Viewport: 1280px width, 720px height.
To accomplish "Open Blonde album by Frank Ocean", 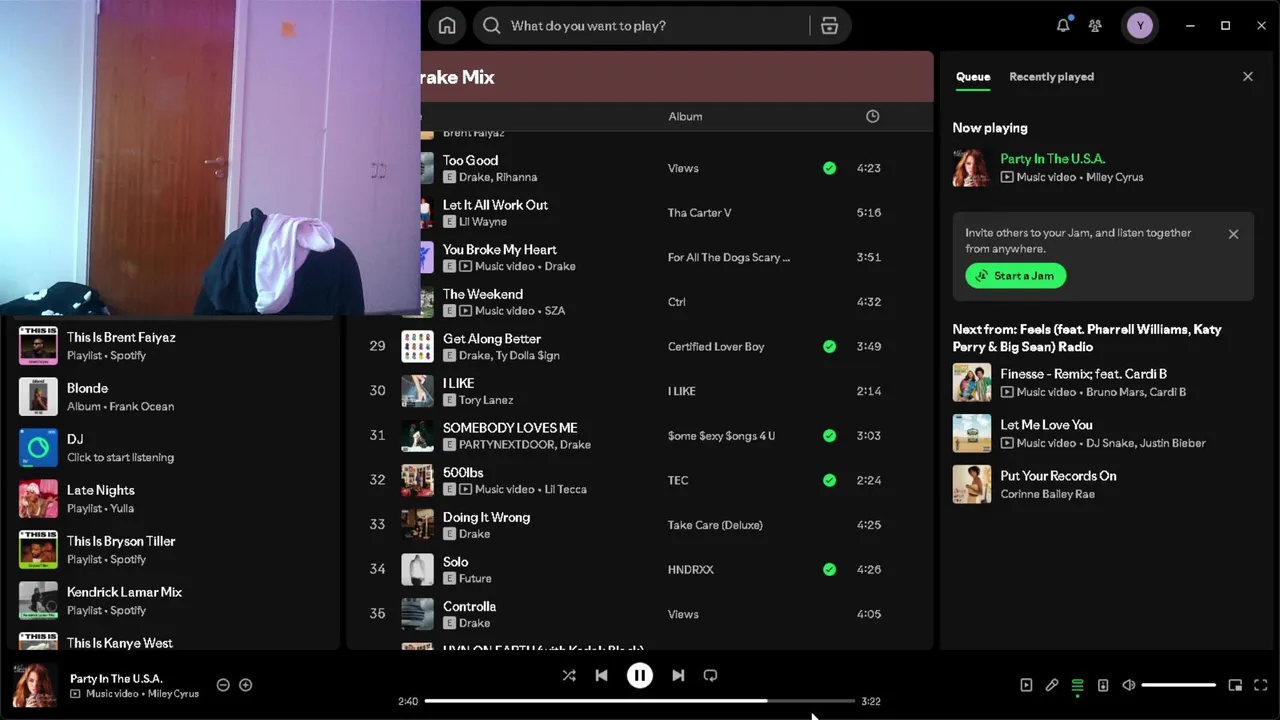I will click(175, 397).
